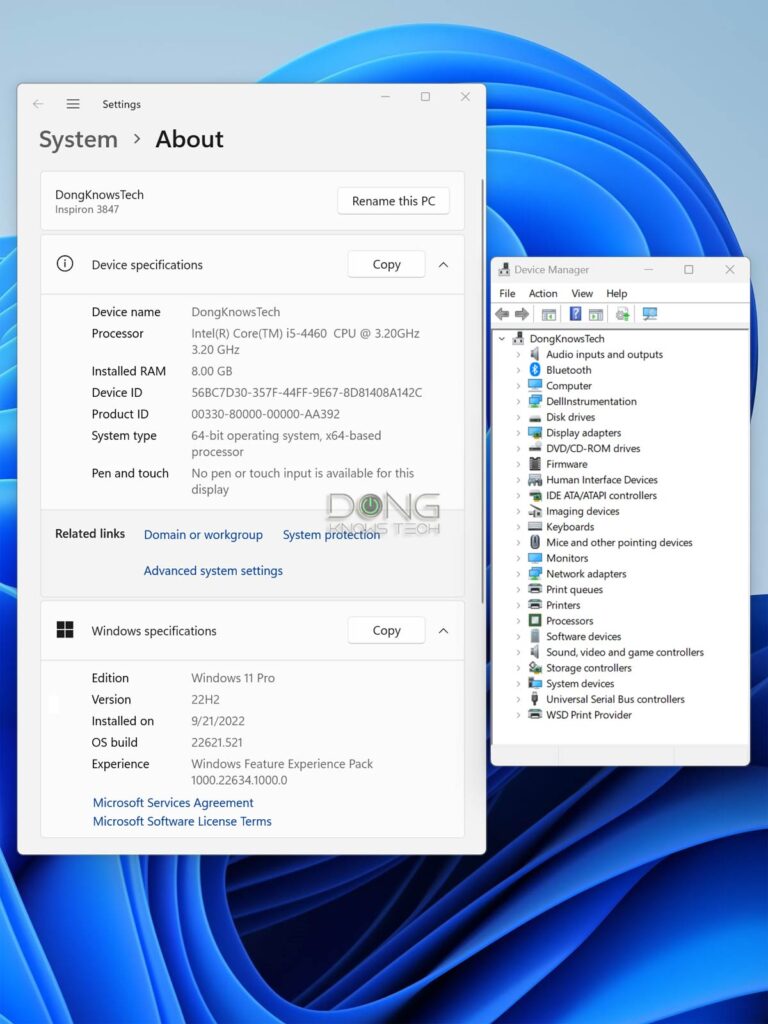Click the Rename this PC button

pyautogui.click(x=393, y=200)
